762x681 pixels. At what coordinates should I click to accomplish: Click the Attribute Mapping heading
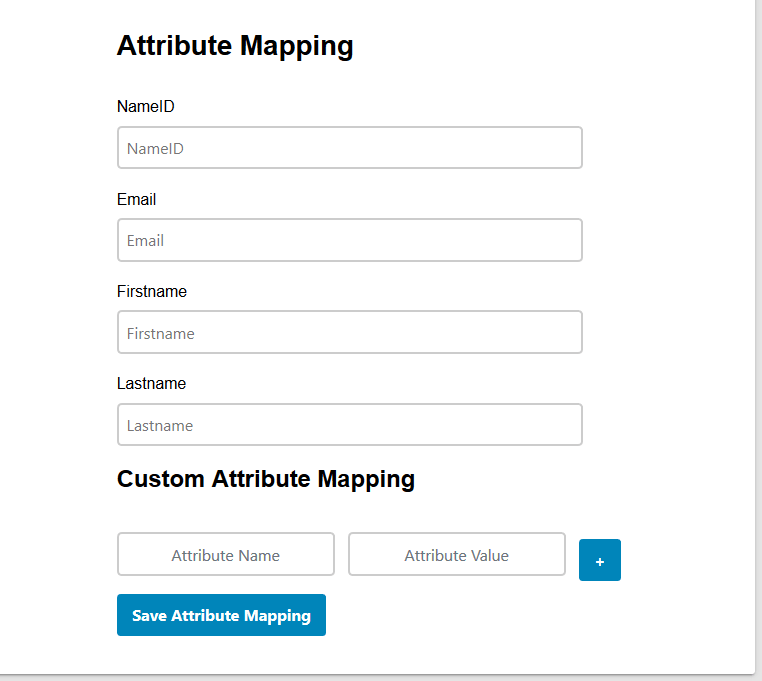click(x=235, y=46)
